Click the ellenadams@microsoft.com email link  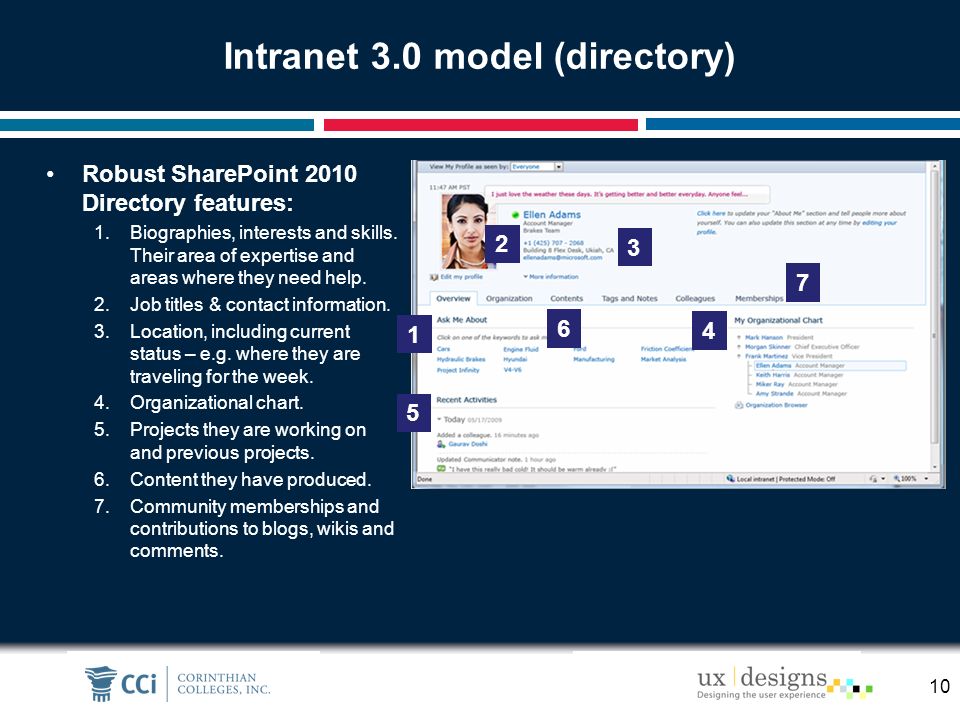[x=562, y=258]
